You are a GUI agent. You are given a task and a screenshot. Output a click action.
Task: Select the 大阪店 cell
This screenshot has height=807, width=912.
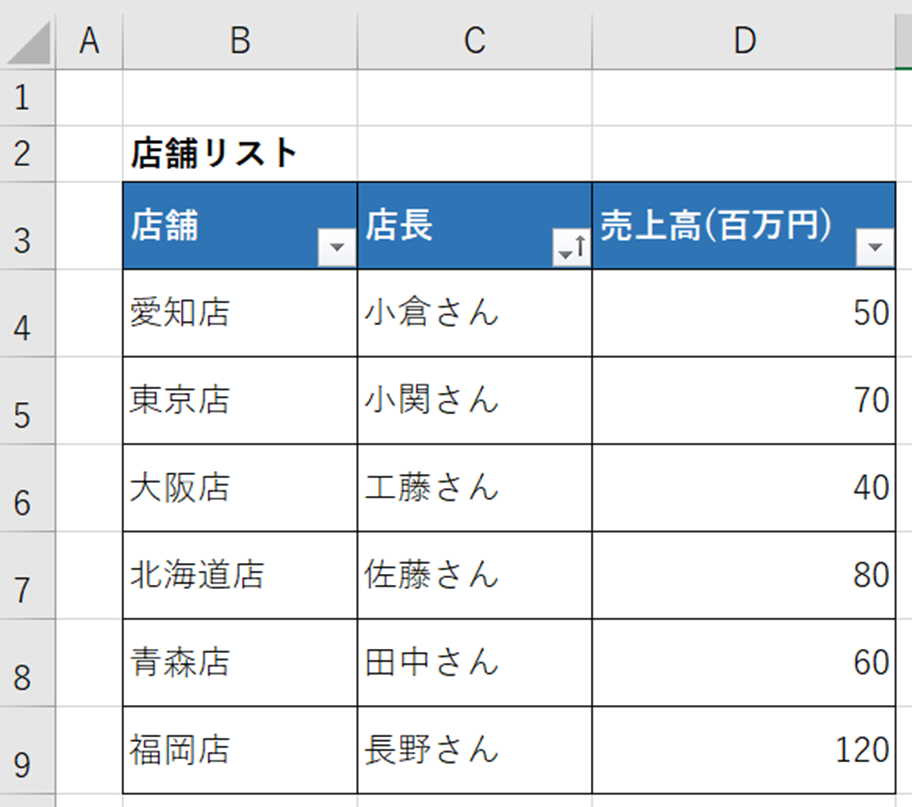240,488
